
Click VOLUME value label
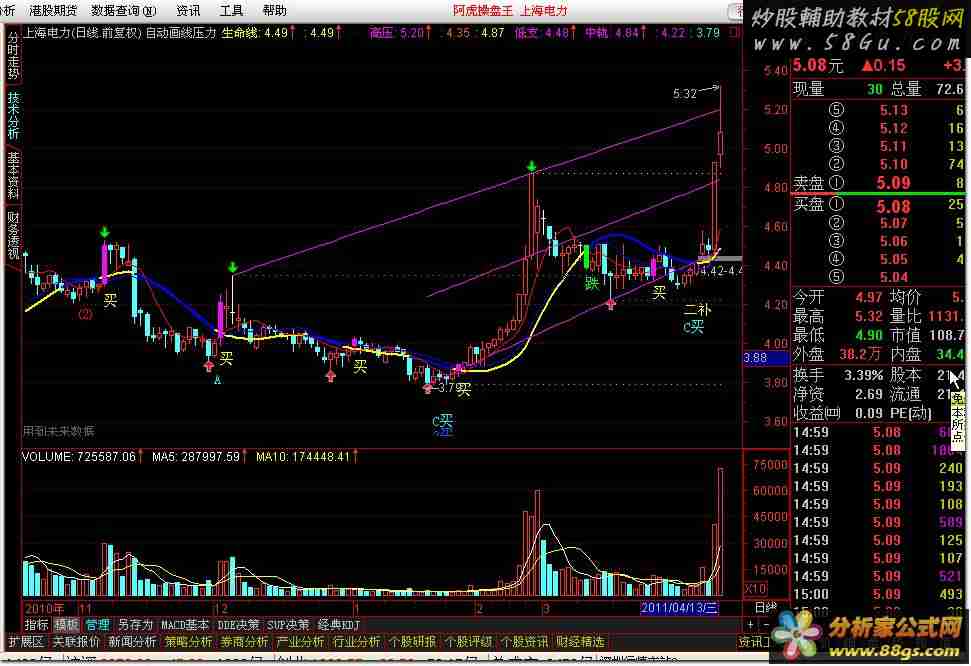pos(81,457)
